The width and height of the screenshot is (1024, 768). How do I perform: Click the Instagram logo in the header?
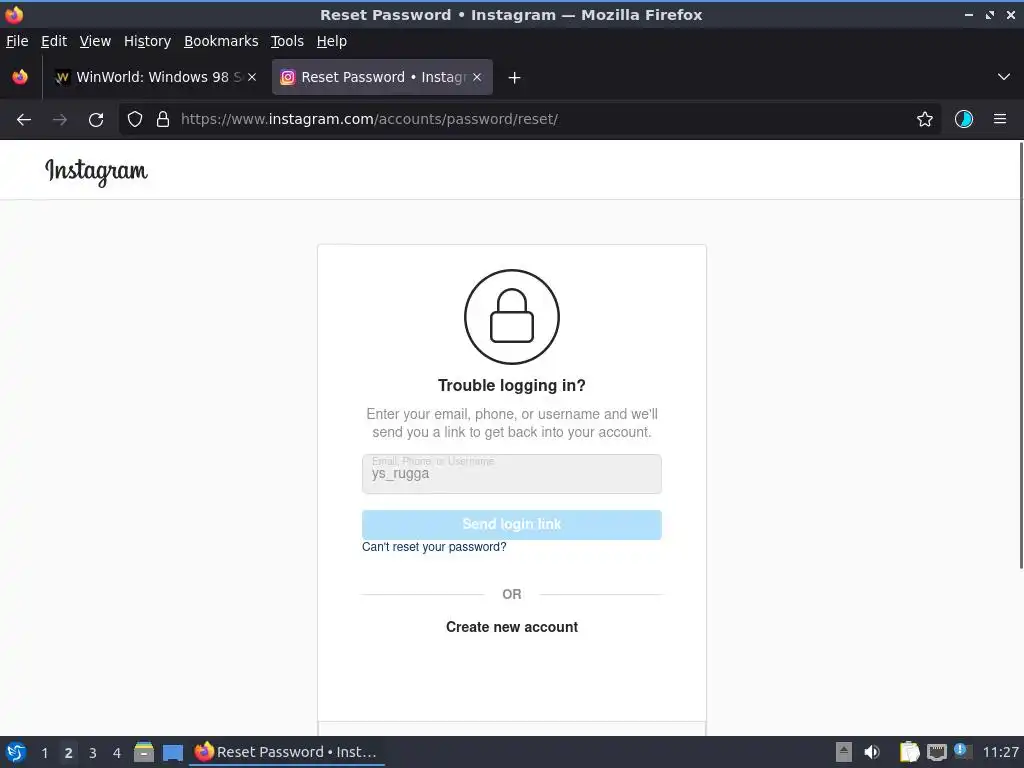(96, 172)
